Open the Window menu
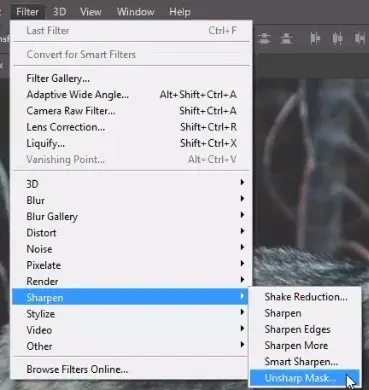 pos(136,12)
